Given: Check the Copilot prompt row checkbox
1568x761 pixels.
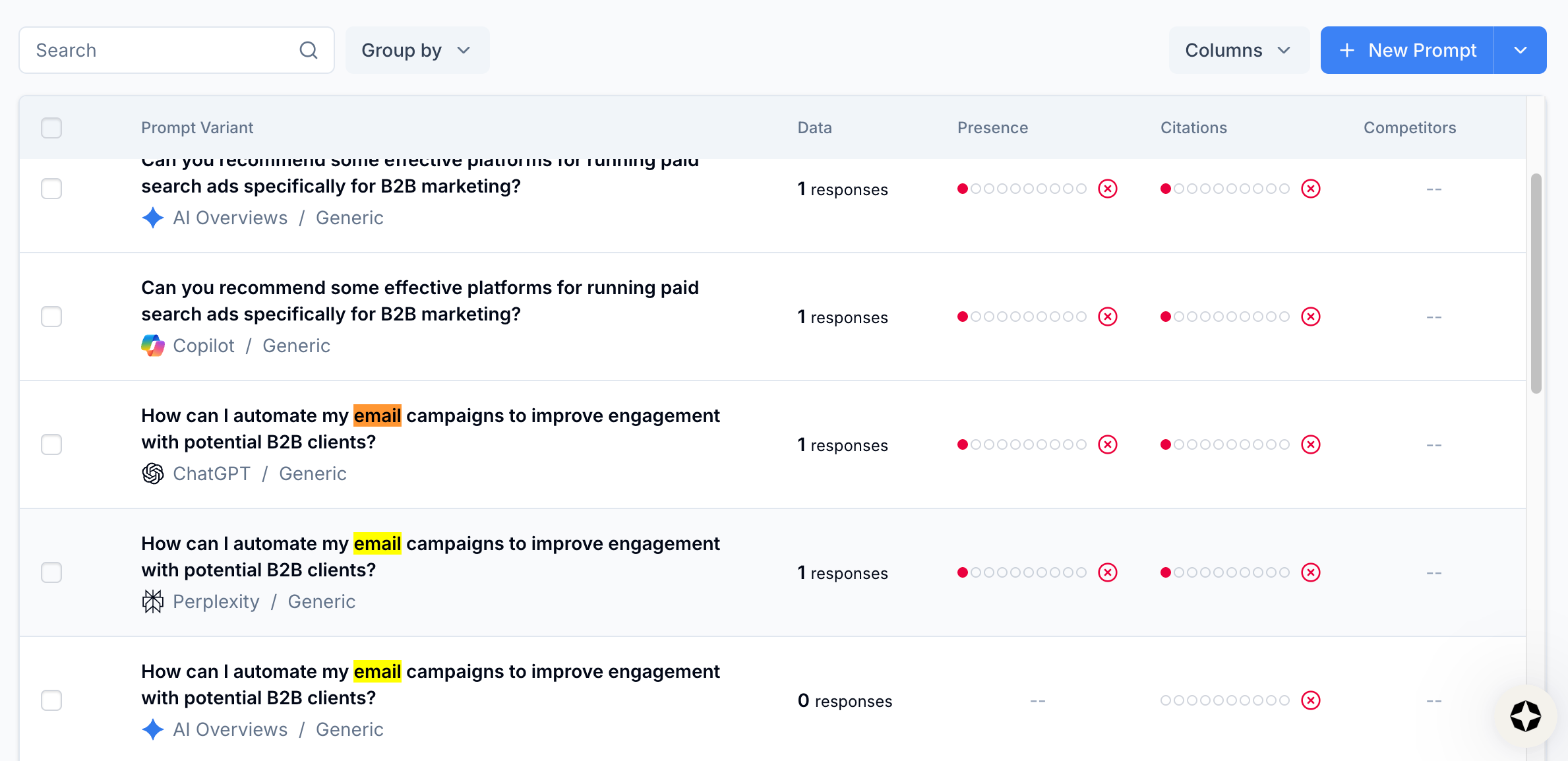Looking at the screenshot, I should click(x=51, y=317).
